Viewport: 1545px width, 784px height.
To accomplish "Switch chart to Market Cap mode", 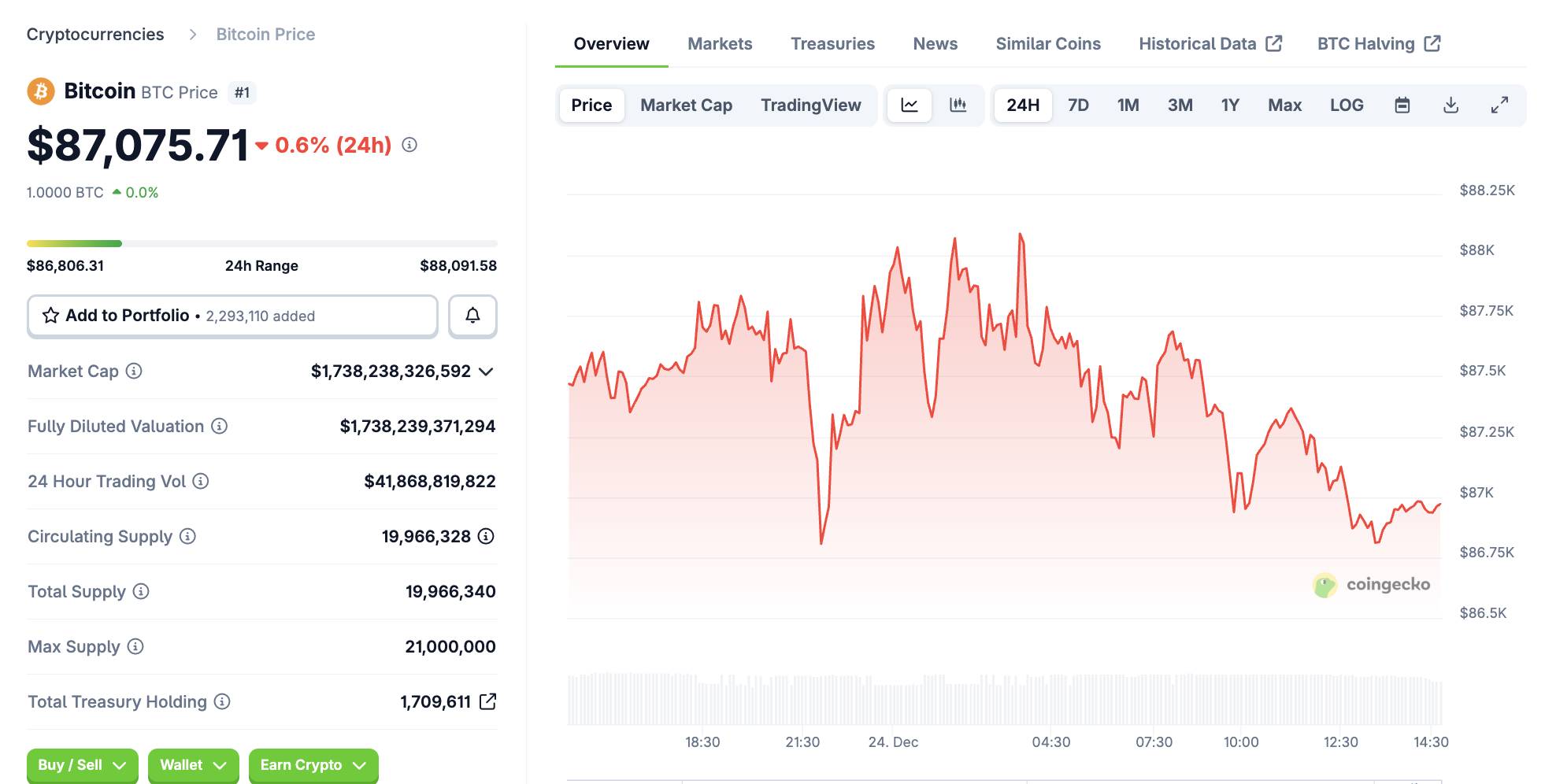I will (686, 105).
